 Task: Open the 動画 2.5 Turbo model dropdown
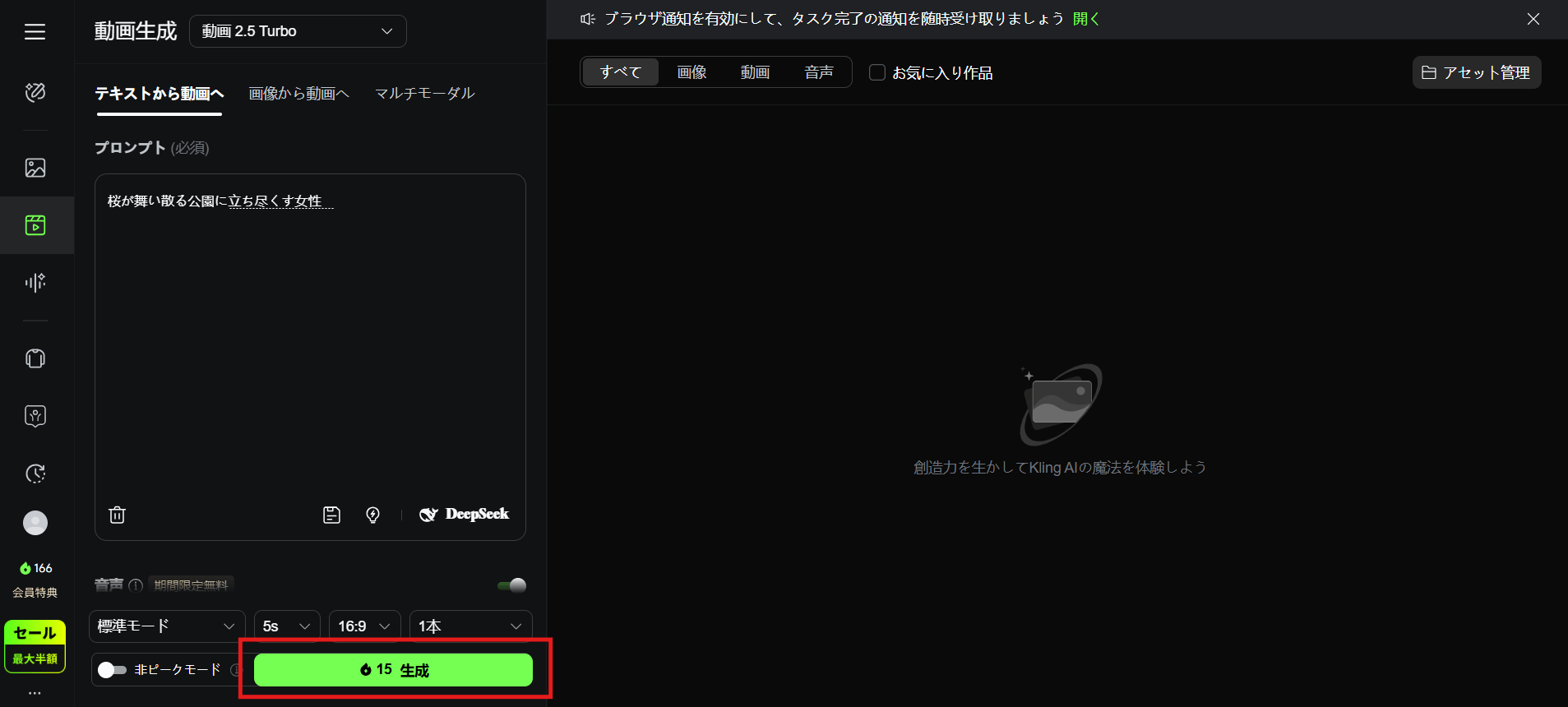[x=298, y=31]
